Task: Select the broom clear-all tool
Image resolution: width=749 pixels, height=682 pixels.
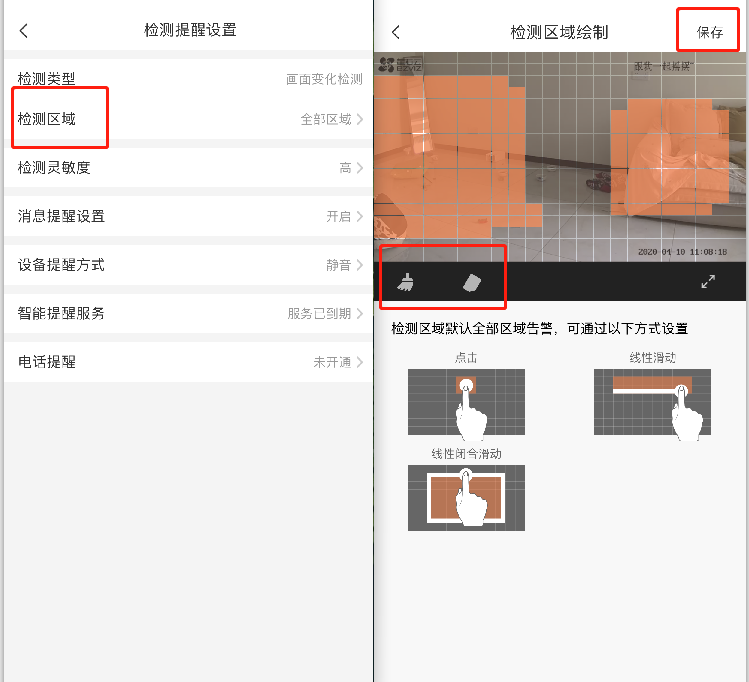Action: coord(406,283)
